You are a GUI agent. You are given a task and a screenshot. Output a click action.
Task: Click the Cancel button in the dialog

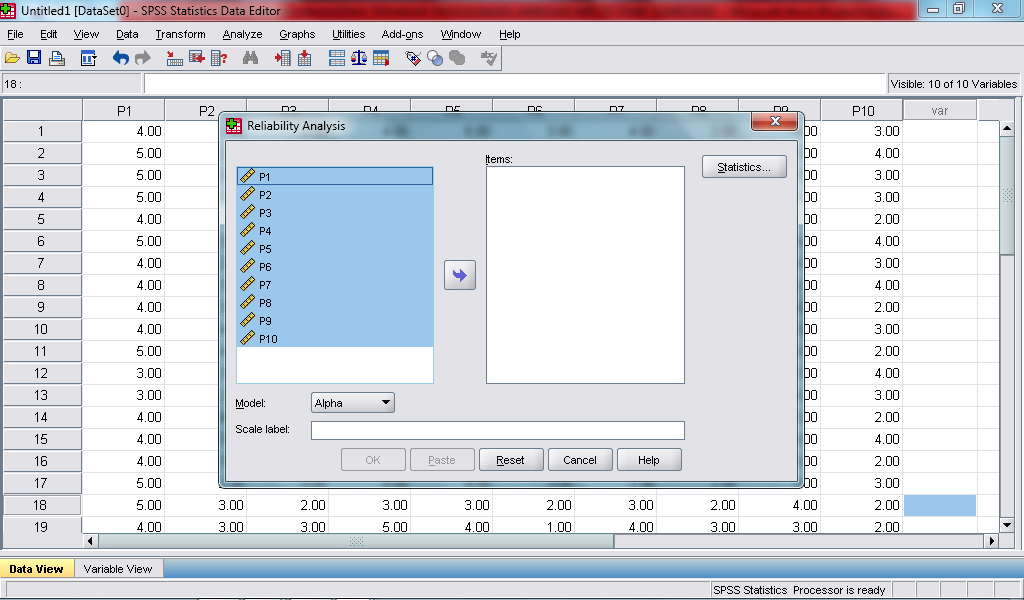(580, 460)
